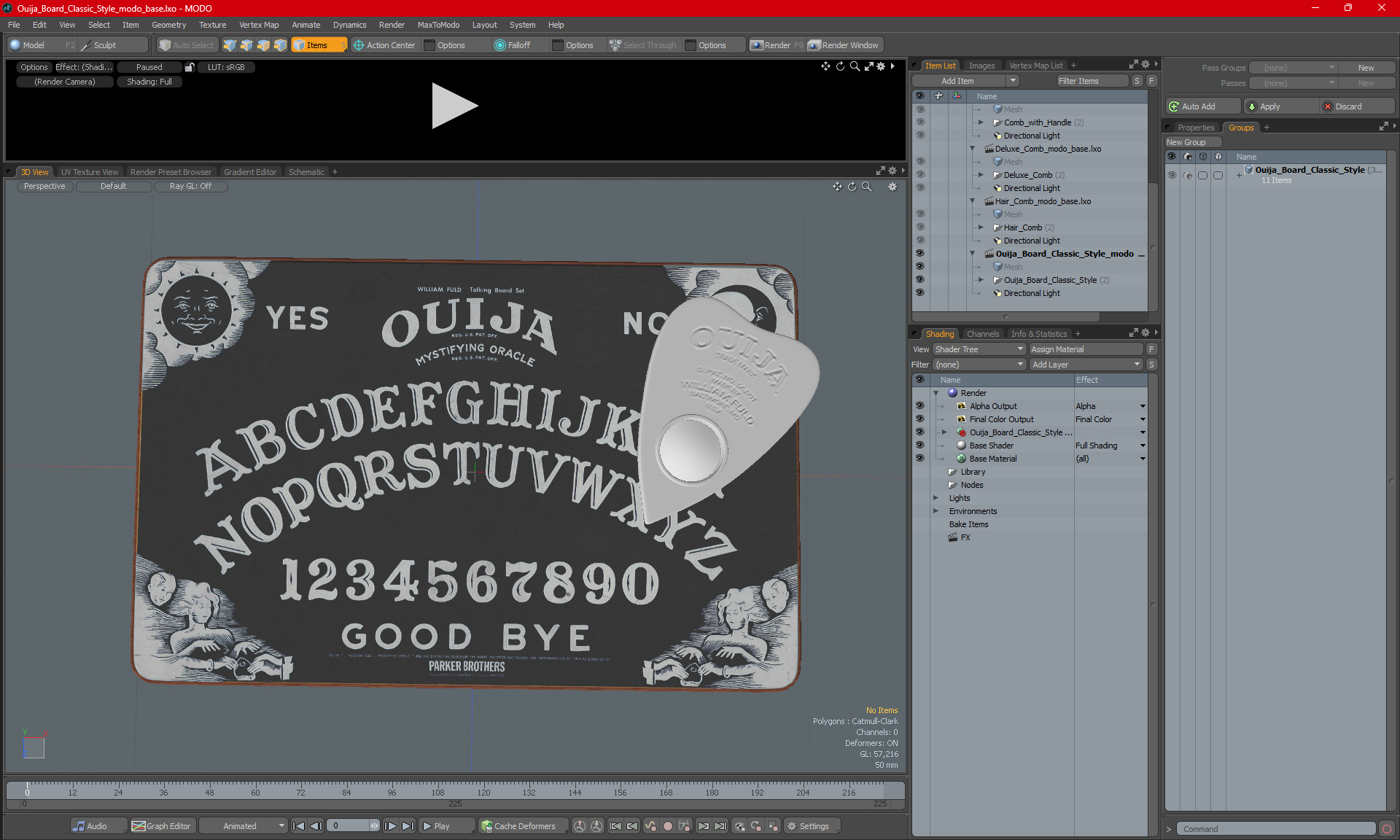This screenshot has height=840, width=1400.
Task: Collapse the Hair_Comb_modo_base.lxo scene
Action: pos(972,201)
